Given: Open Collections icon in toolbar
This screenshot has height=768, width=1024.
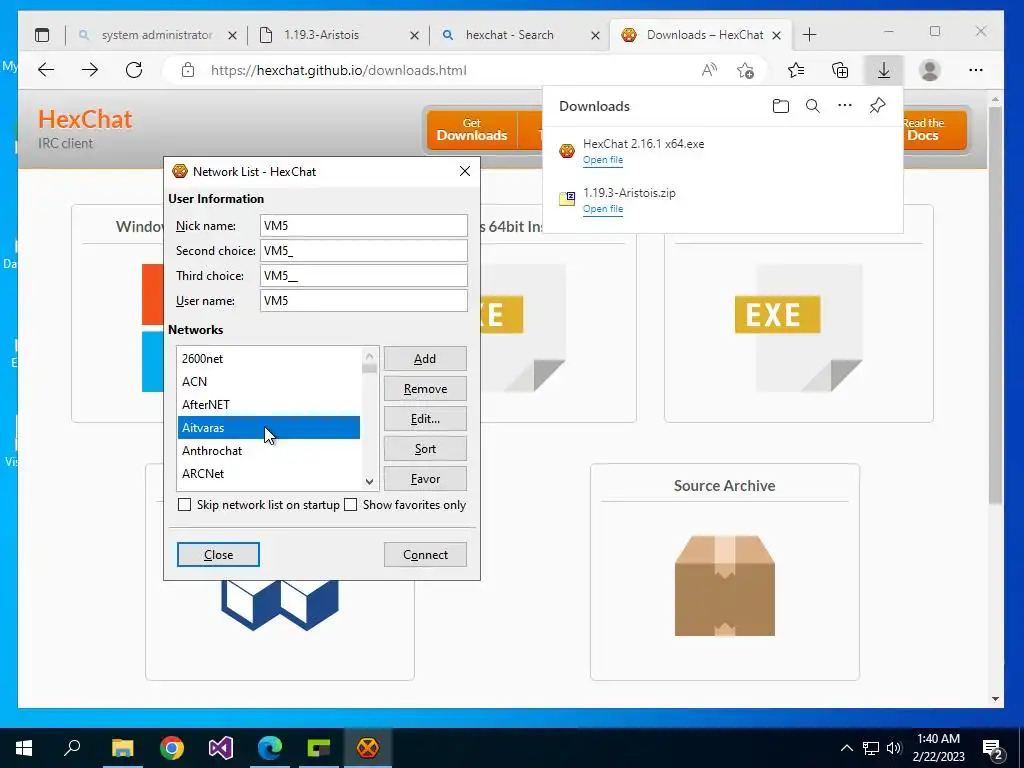Looking at the screenshot, I should point(840,70).
